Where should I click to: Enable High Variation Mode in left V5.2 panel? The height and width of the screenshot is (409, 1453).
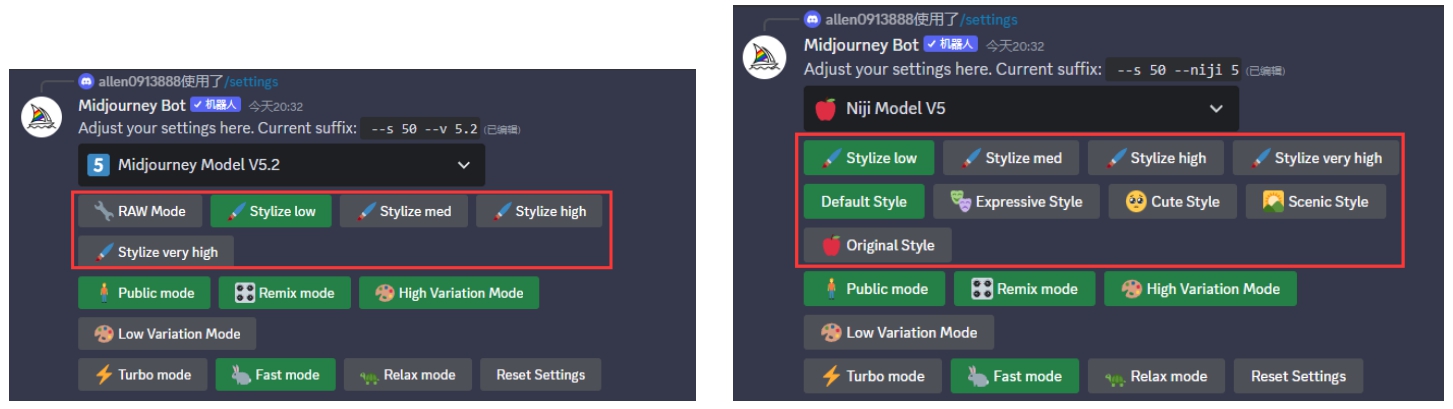tap(449, 293)
